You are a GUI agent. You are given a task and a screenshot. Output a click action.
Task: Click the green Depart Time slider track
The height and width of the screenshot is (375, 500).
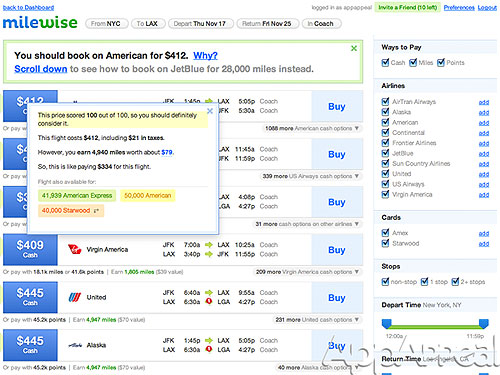pos(435,327)
